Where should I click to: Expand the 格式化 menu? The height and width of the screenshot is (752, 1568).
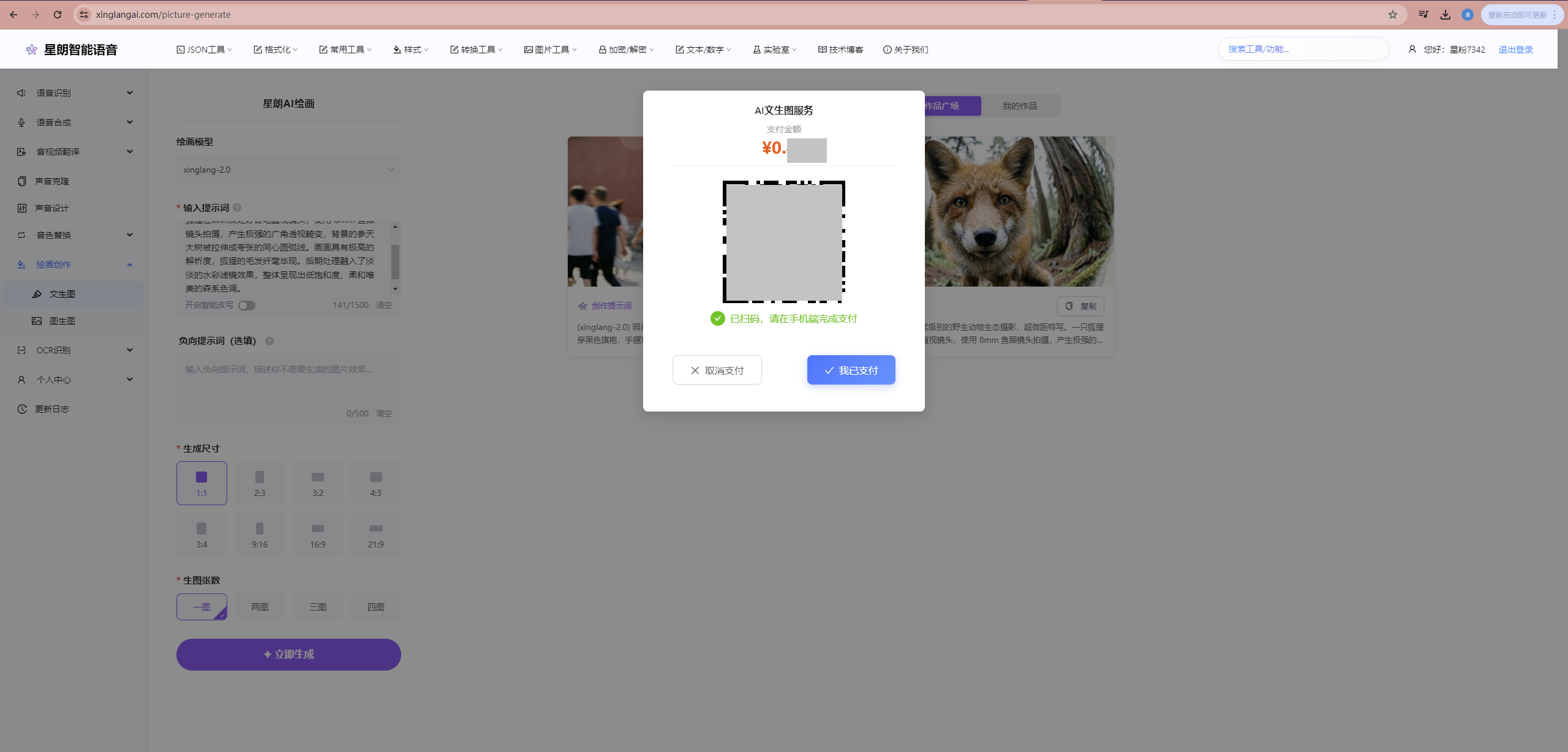(x=276, y=50)
